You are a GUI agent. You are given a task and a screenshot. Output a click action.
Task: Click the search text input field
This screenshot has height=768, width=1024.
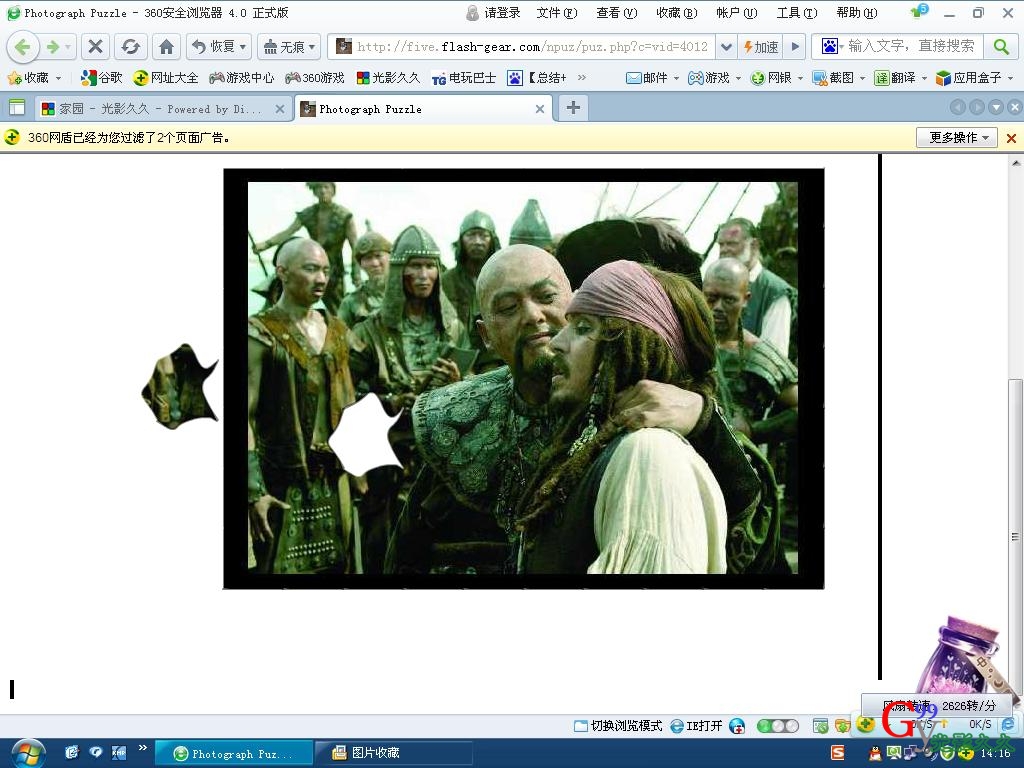tap(913, 46)
